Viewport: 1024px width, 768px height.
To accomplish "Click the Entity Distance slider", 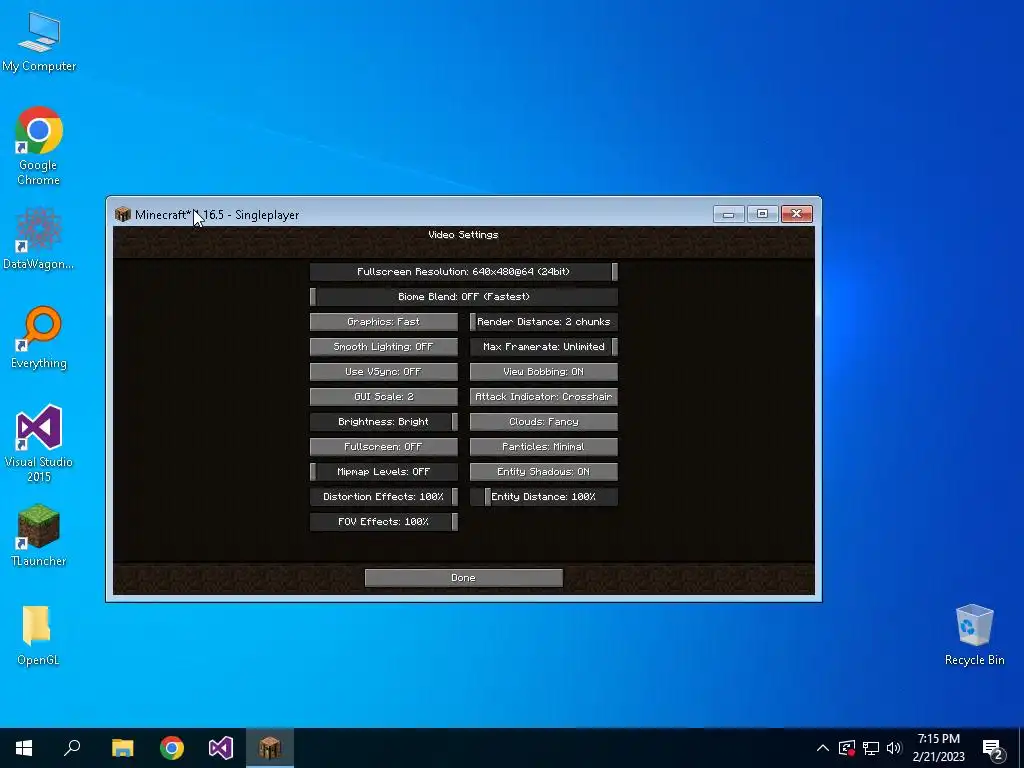I will [x=543, y=497].
